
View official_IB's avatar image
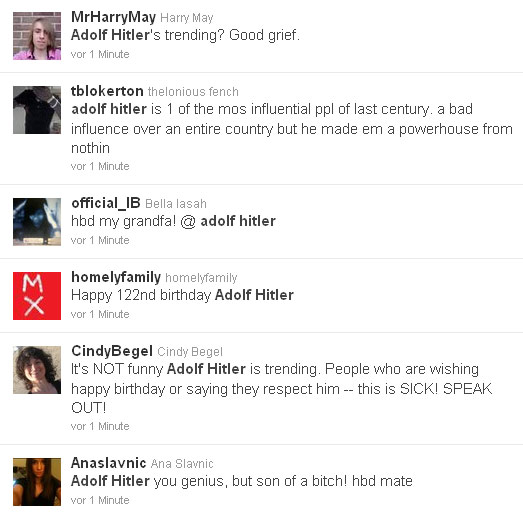tap(37, 222)
